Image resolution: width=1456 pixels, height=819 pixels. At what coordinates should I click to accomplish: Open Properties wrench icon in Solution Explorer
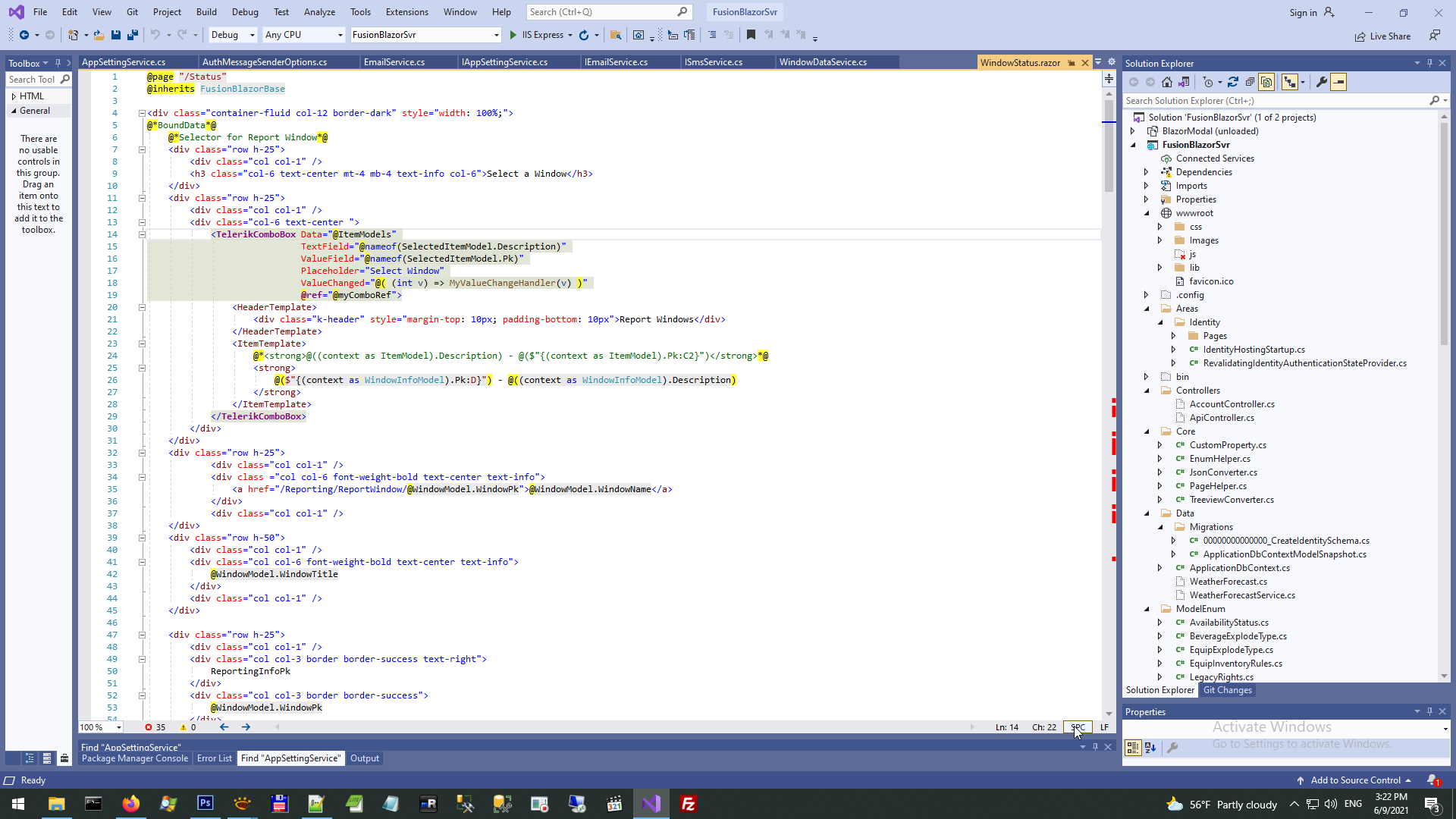(x=1322, y=82)
